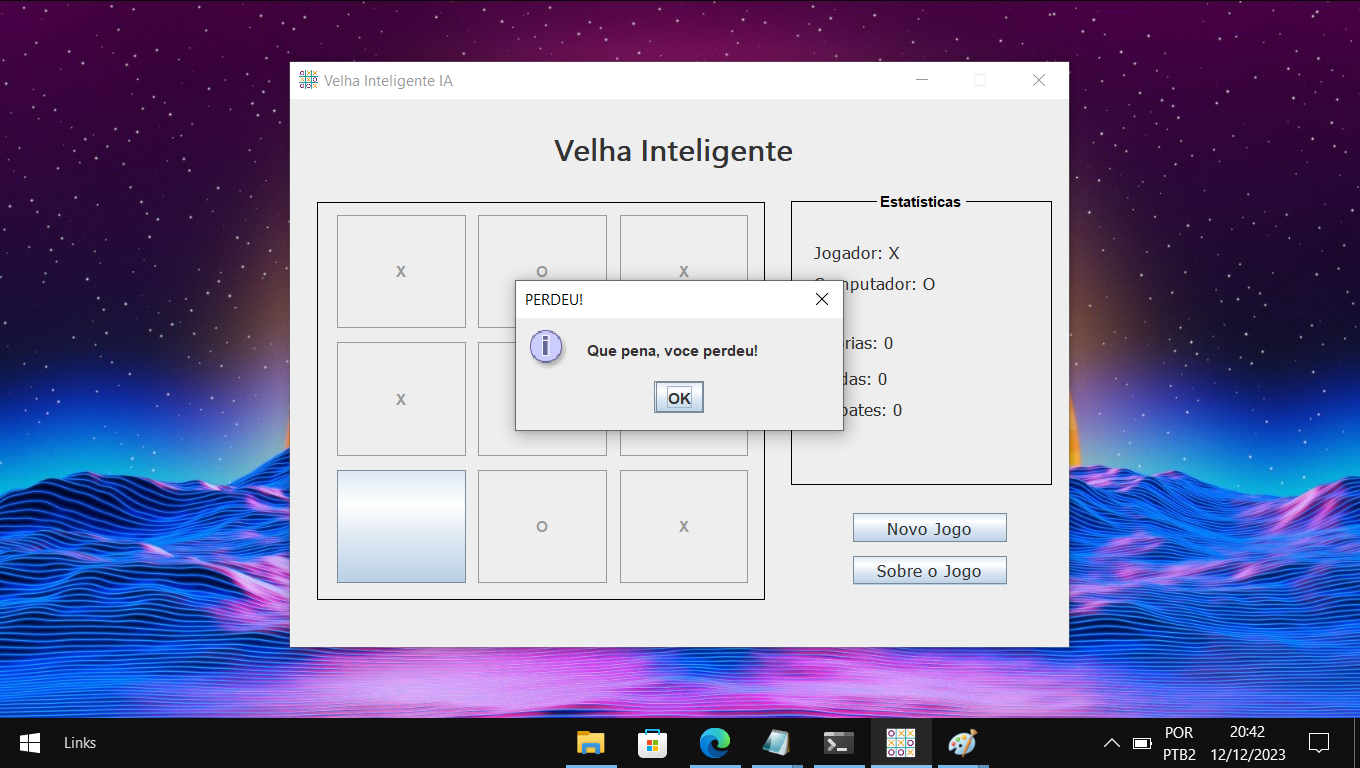Open File Explorer from the taskbar
Screen dimensions: 1360x768
click(591, 743)
